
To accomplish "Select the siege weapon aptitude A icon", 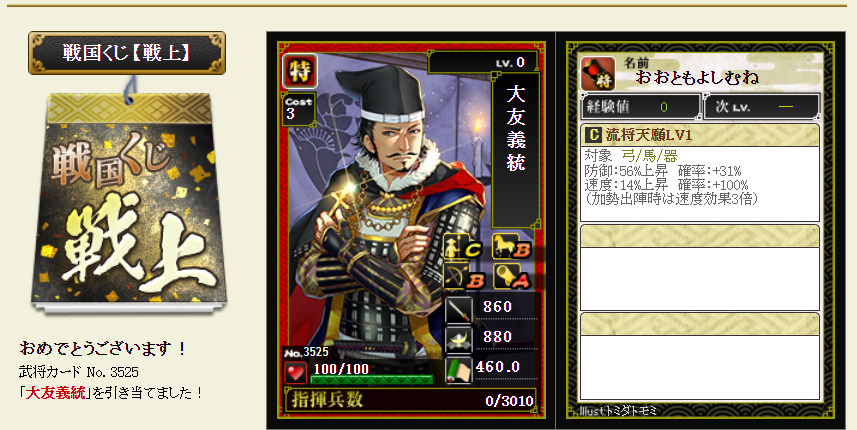I will (x=512, y=276).
